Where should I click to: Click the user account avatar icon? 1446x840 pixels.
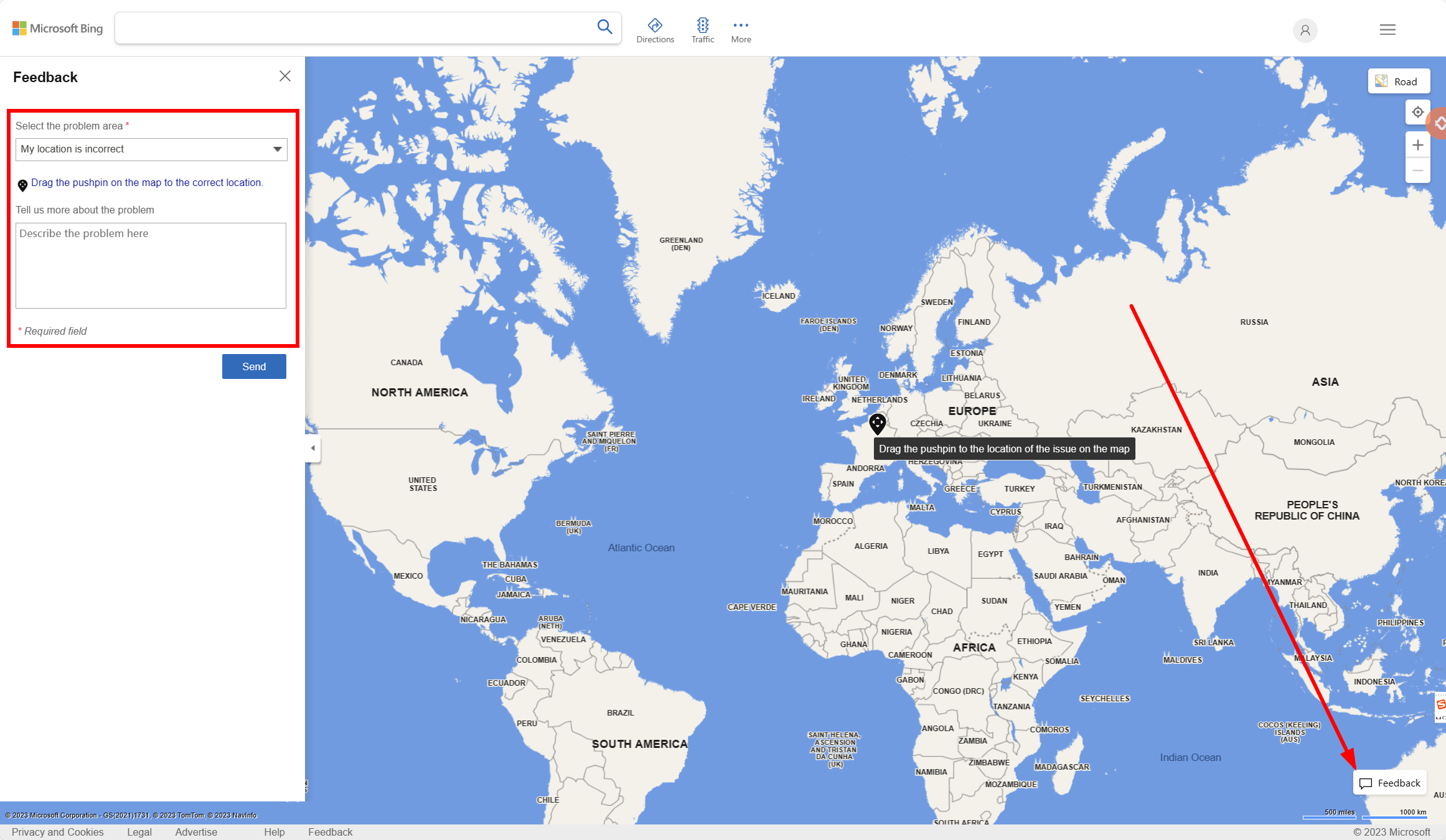tap(1305, 30)
